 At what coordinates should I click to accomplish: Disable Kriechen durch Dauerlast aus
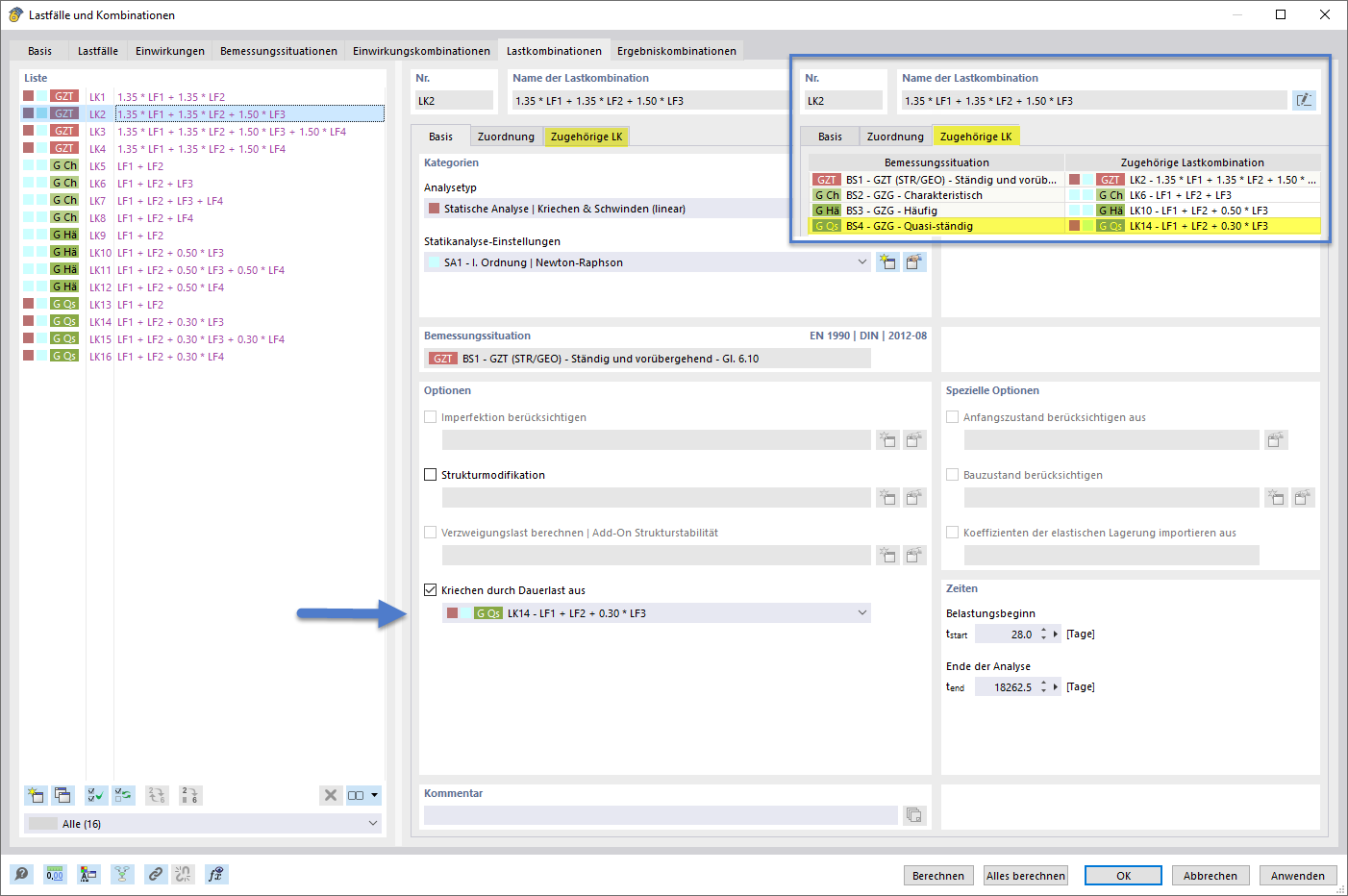coord(429,589)
